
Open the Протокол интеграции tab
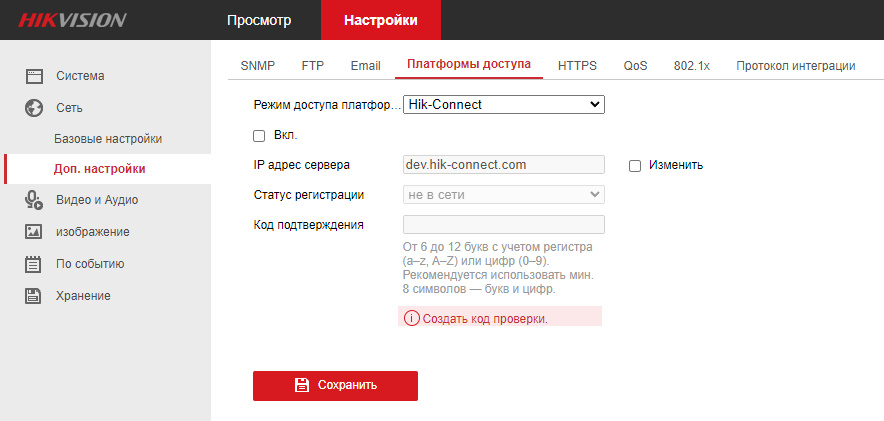click(x=795, y=66)
